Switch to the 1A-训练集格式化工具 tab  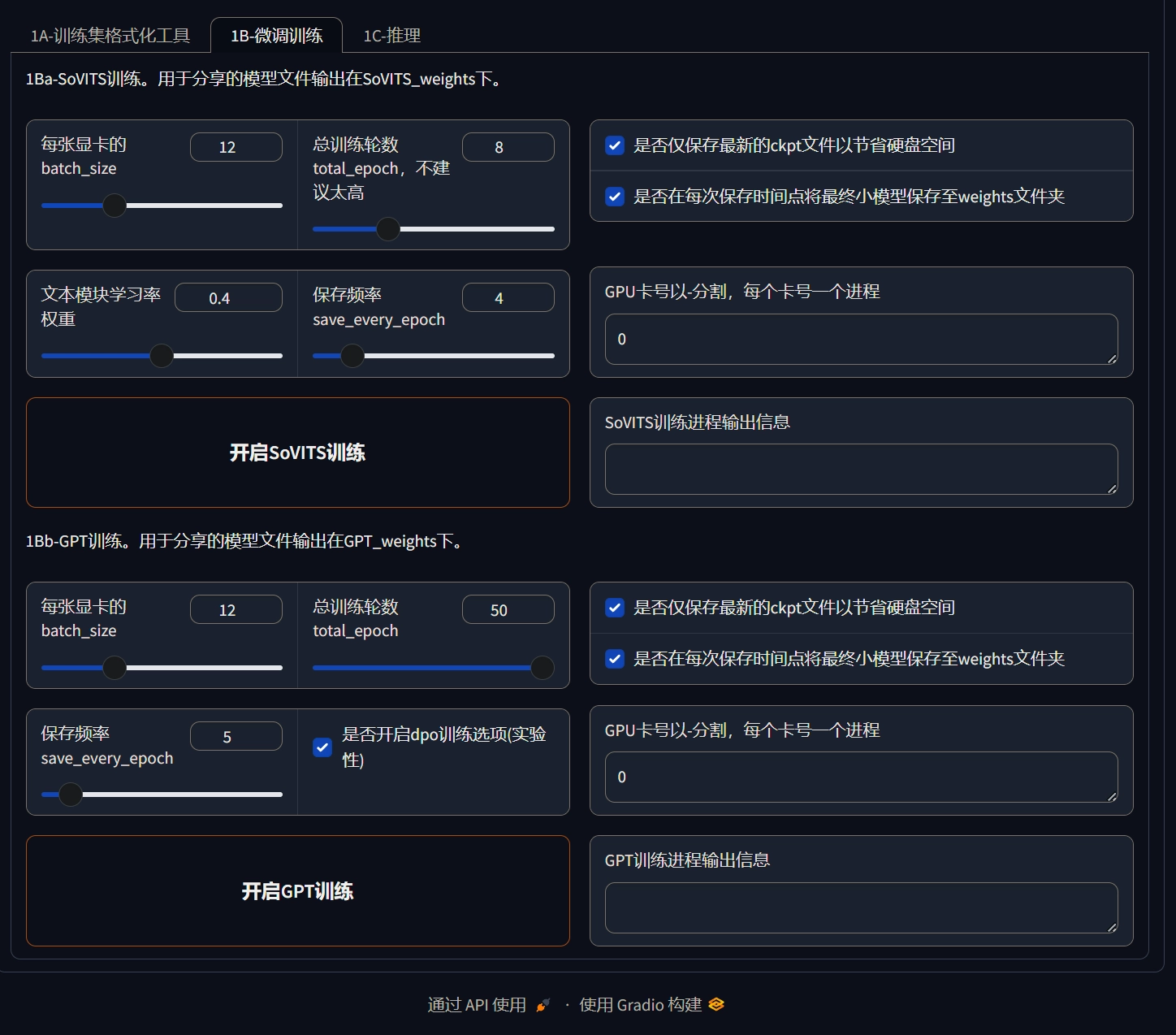pos(110,36)
